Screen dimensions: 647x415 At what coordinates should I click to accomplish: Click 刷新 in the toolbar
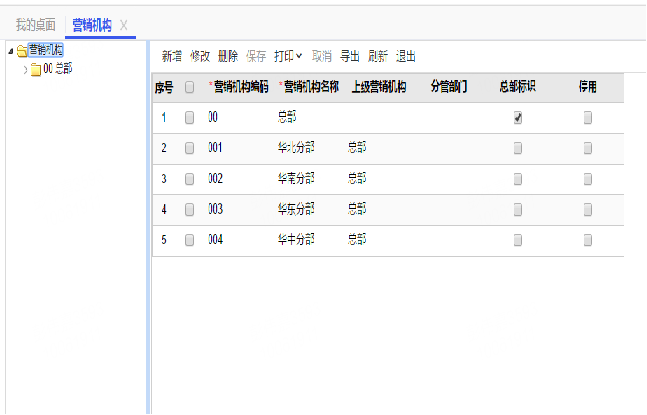pyautogui.click(x=378, y=57)
